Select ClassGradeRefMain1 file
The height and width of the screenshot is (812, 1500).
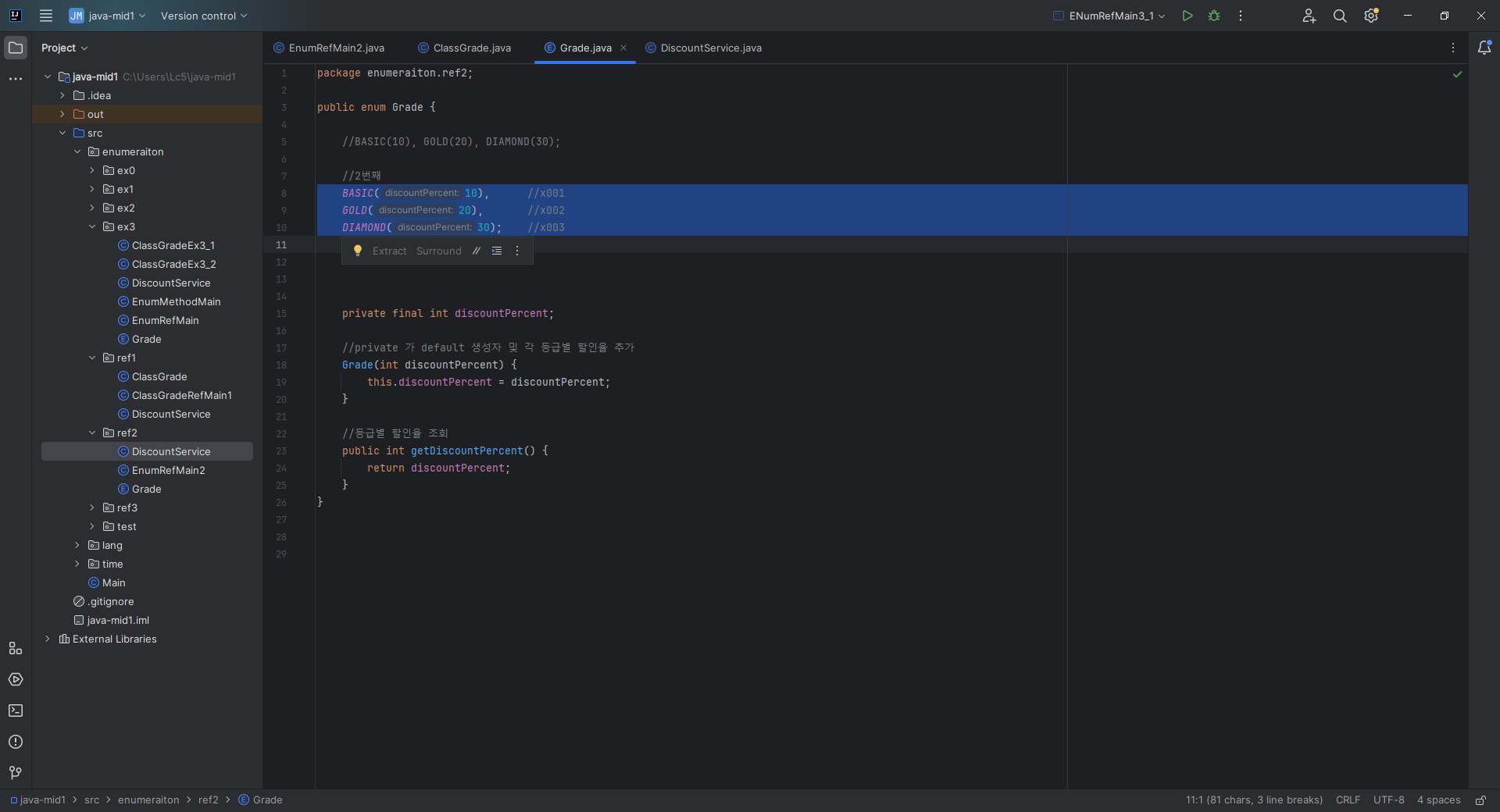coord(181,395)
